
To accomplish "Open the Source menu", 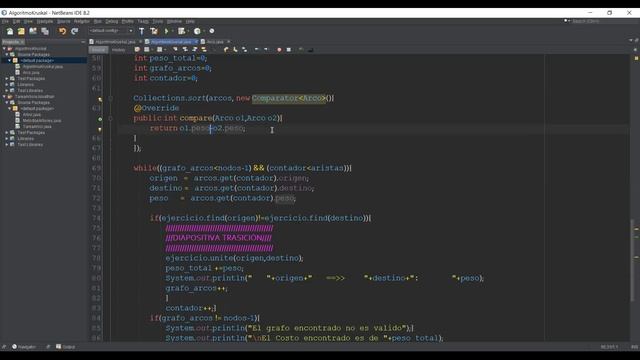I will pyautogui.click(x=64, y=21).
